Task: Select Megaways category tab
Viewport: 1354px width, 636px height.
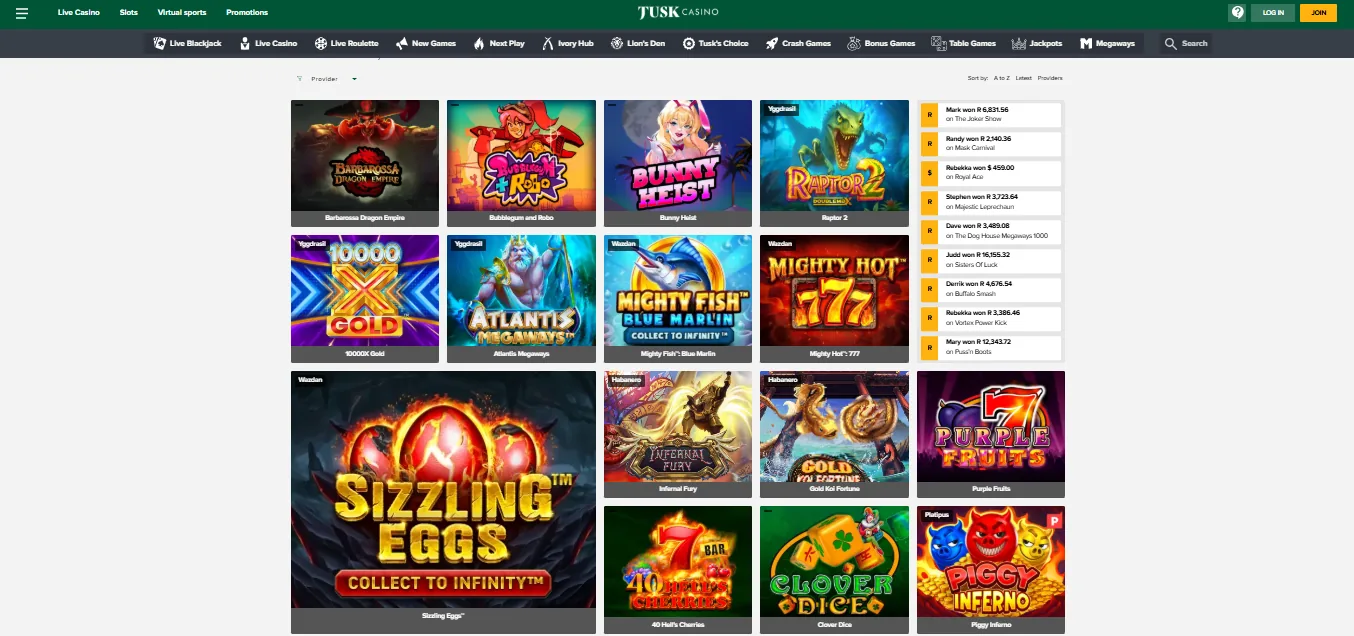Action: 1107,44
